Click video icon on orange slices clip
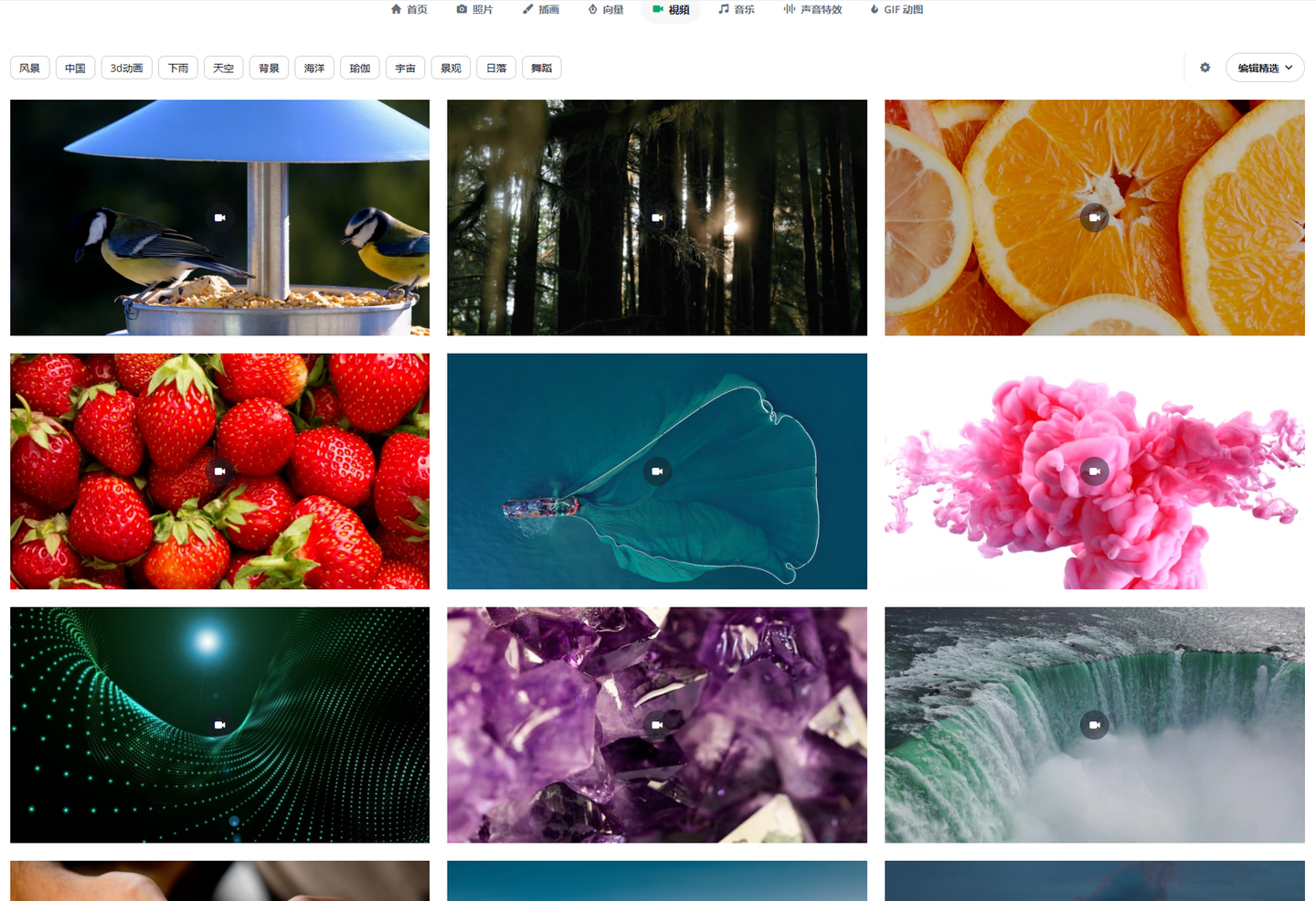1316x901 pixels. point(1094,217)
